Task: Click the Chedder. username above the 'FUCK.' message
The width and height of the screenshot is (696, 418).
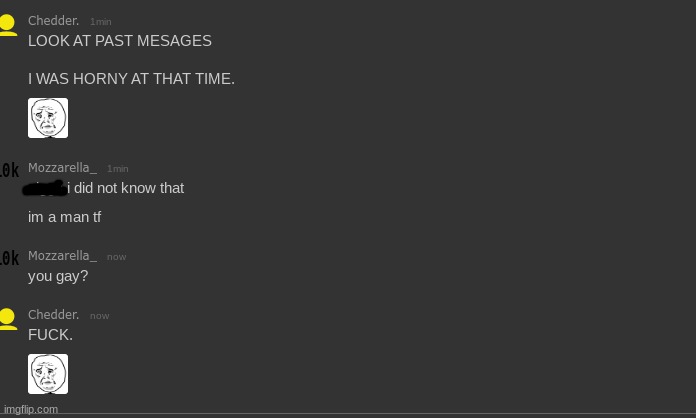Action: pos(54,315)
